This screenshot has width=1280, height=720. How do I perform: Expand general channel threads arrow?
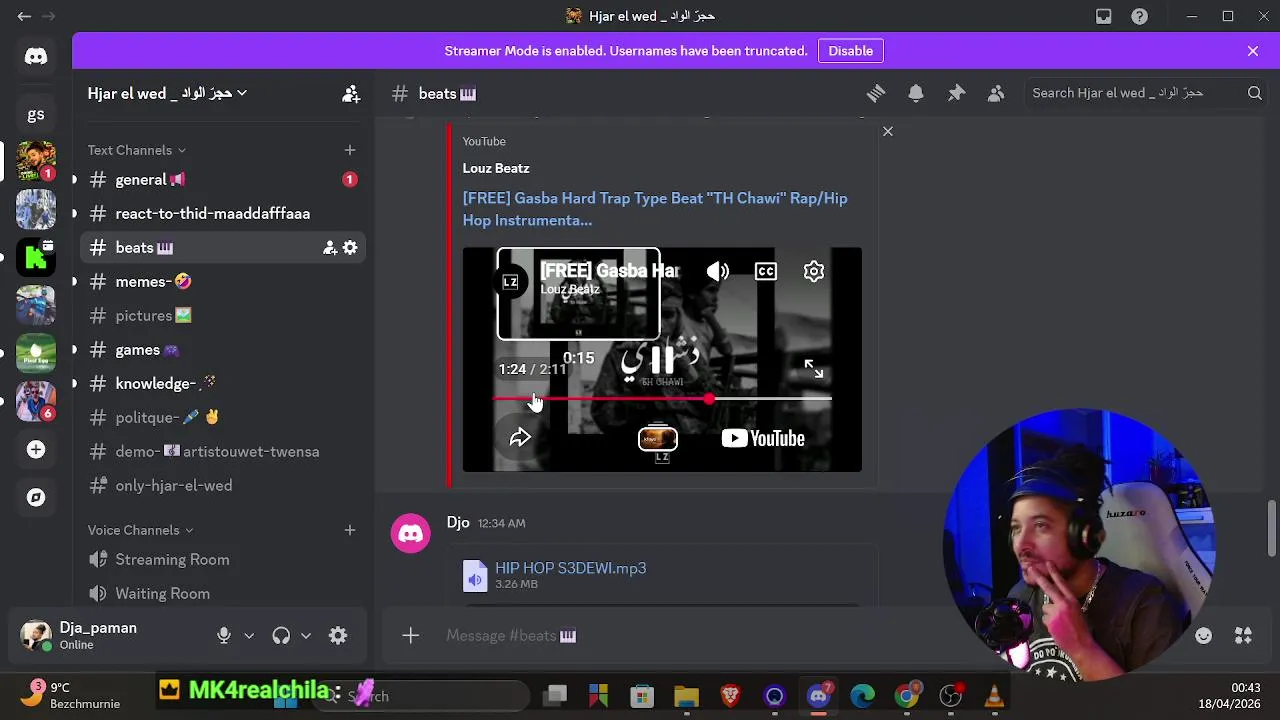tap(74, 180)
